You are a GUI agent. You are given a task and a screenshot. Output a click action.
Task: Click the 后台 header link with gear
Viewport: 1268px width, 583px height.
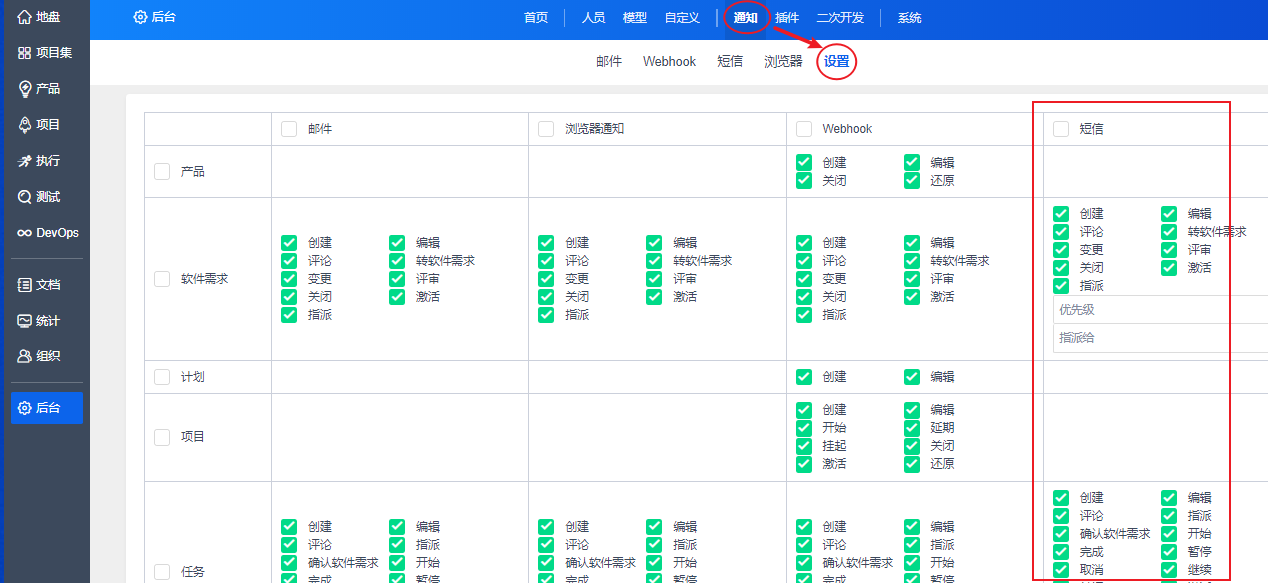155,18
